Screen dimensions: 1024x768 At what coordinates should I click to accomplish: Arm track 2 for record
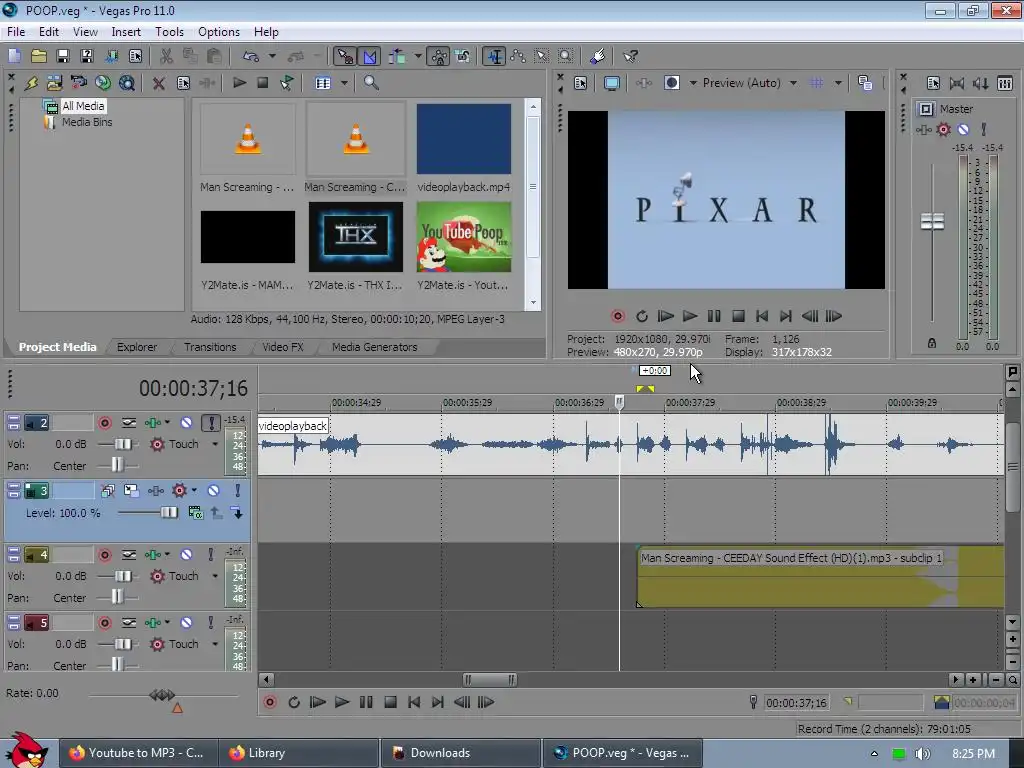[104, 423]
